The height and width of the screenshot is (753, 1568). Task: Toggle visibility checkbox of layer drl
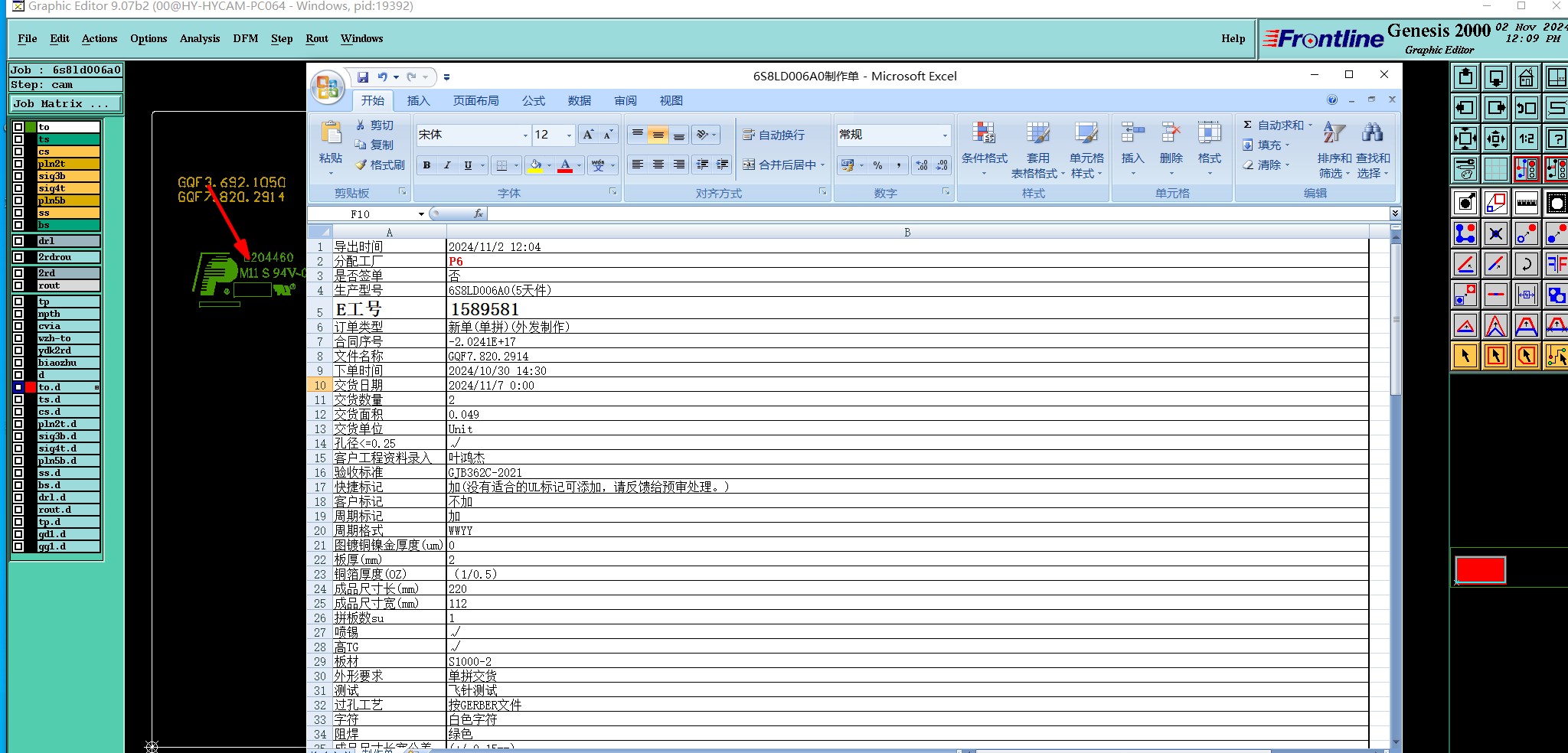[x=18, y=241]
